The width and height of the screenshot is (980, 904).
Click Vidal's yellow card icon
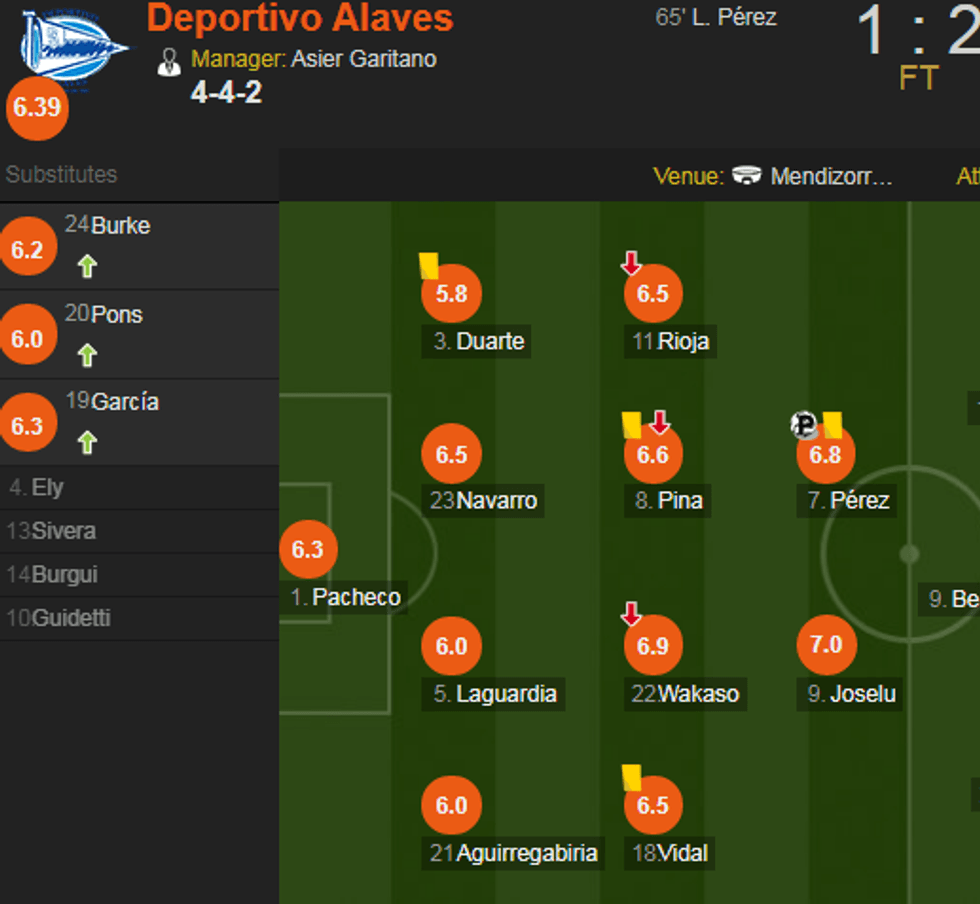631,777
